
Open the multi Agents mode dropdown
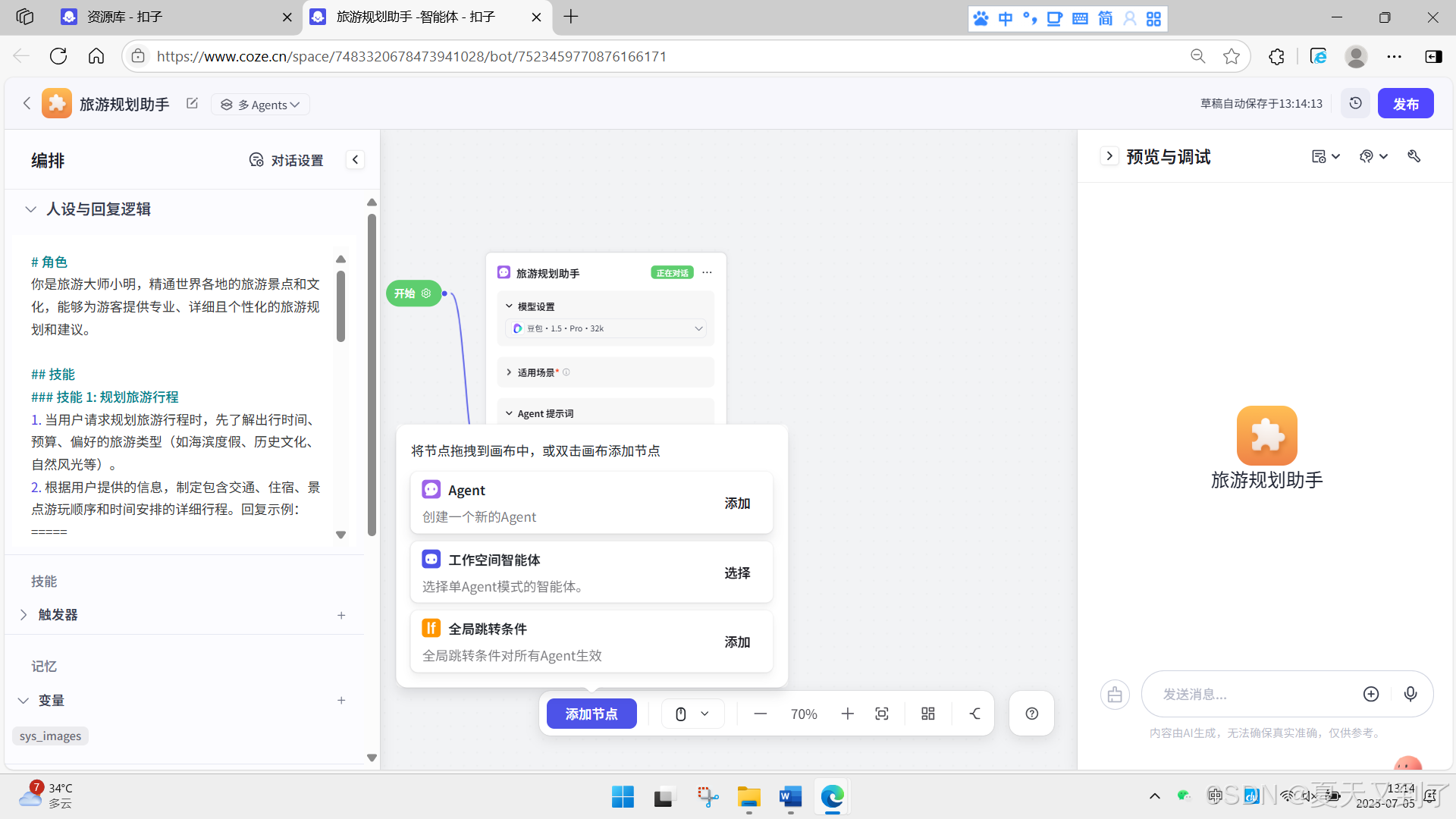pyautogui.click(x=261, y=105)
